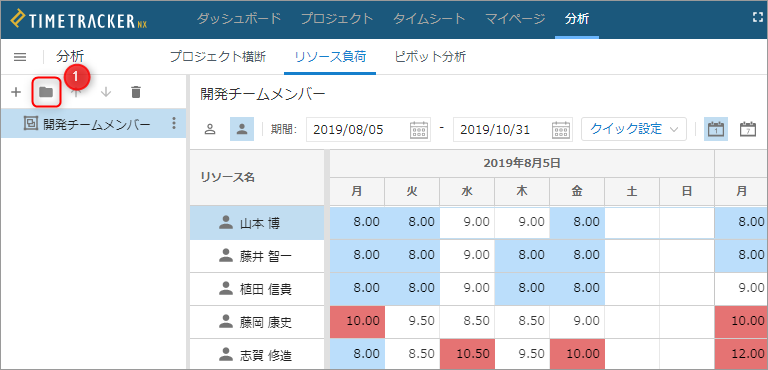Click 藤井 智一's 9.00 Wednesday cell
The image size is (768, 370).
(x=467, y=256)
